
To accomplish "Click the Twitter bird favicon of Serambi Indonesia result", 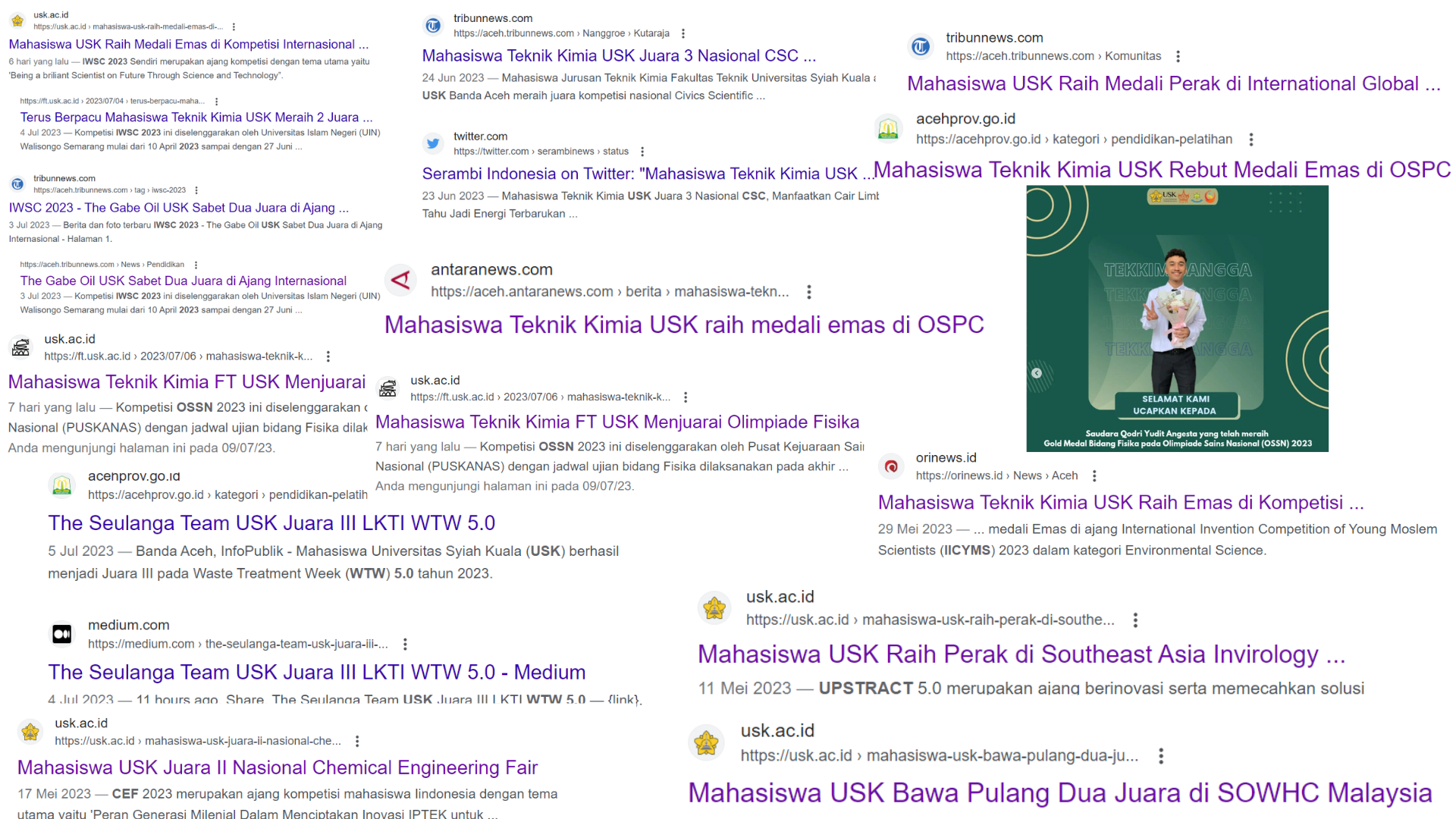I will click(433, 143).
